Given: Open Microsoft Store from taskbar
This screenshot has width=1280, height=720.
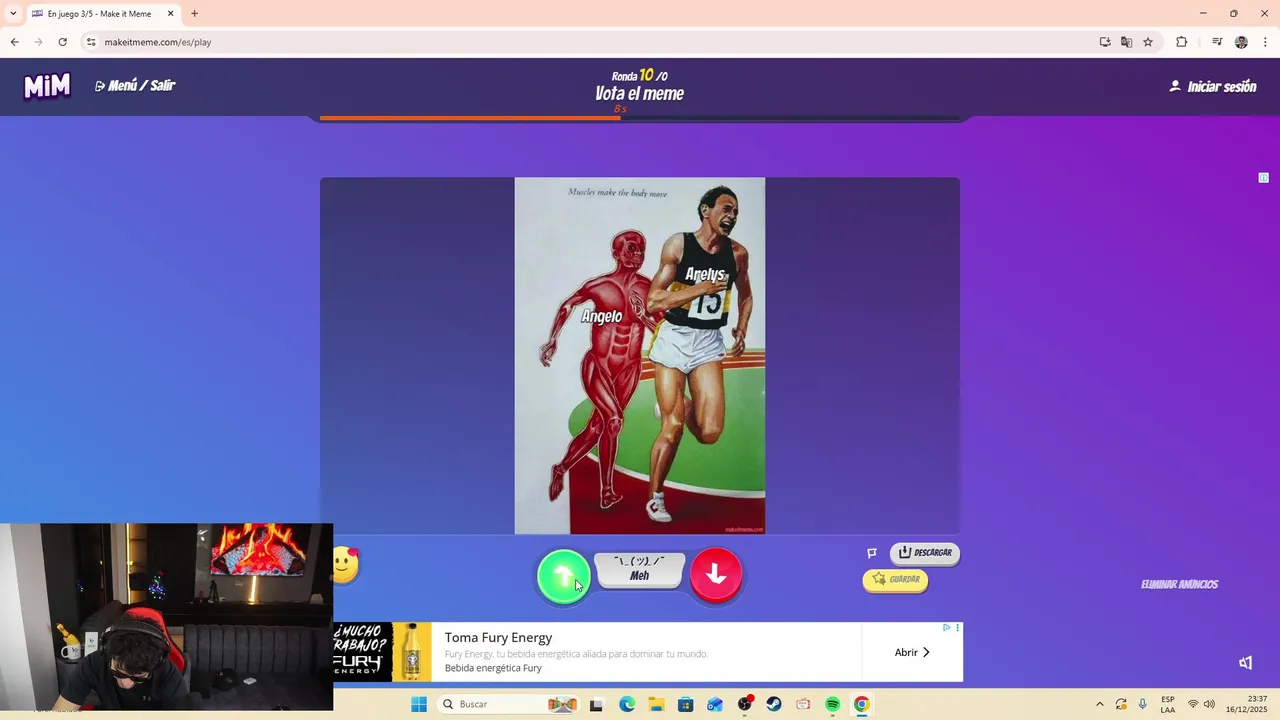Looking at the screenshot, I should tap(686, 705).
